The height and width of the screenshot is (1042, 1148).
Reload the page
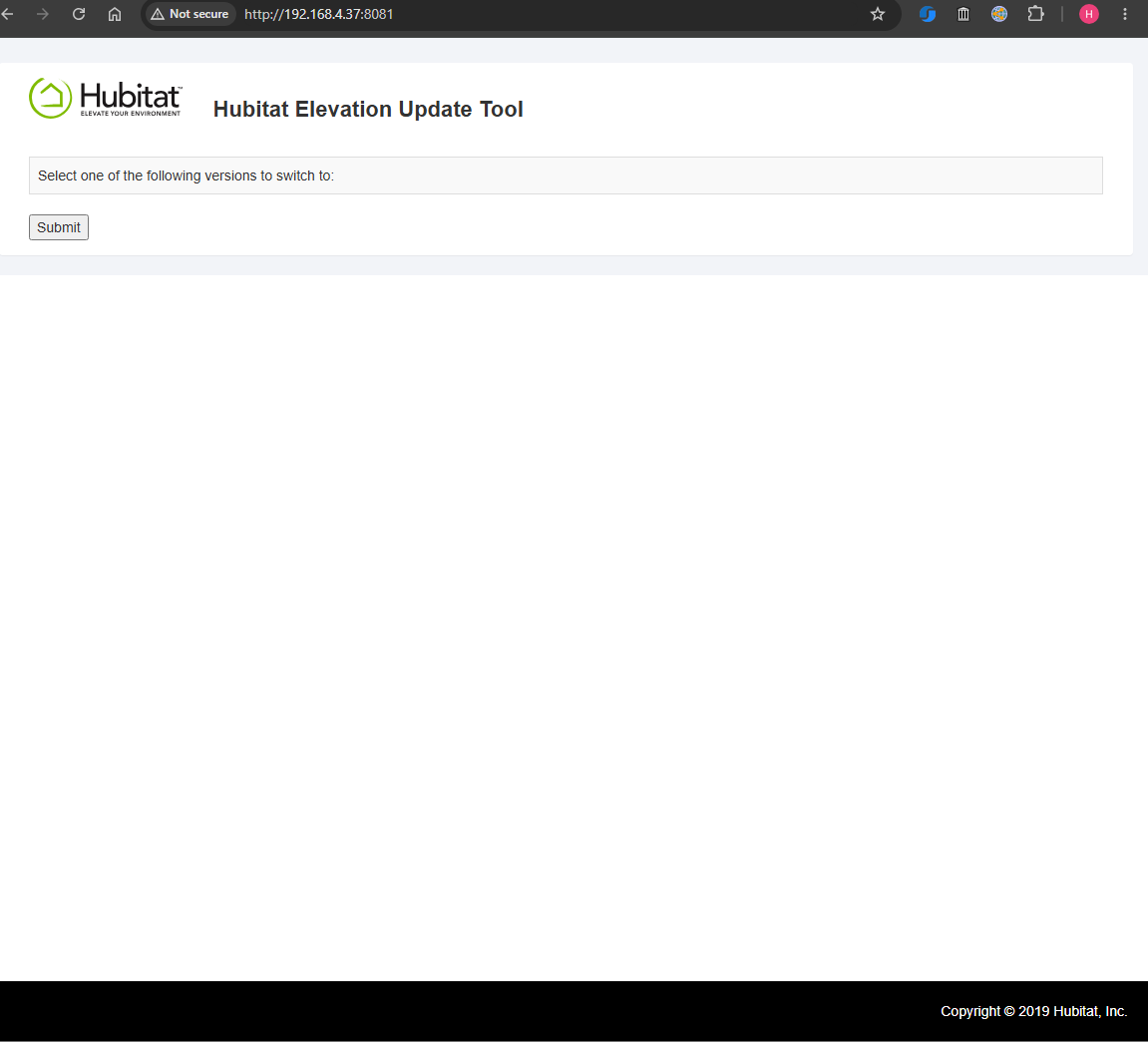coord(79,14)
